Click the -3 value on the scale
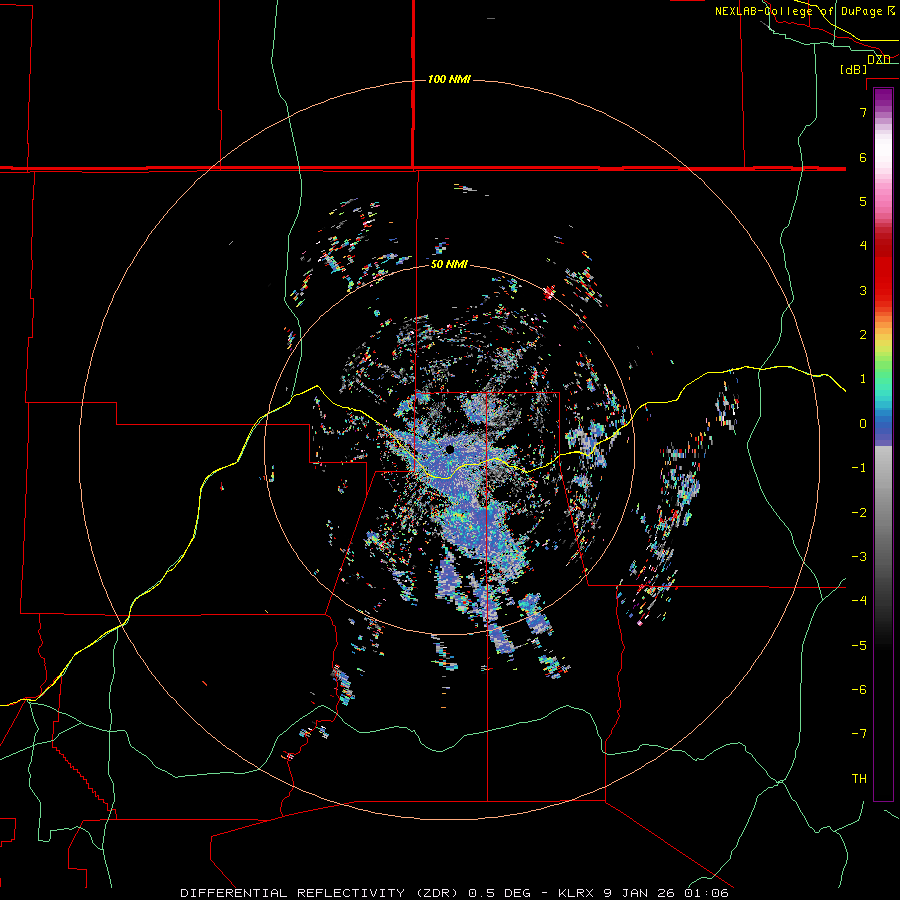900x900 pixels. (x=859, y=557)
